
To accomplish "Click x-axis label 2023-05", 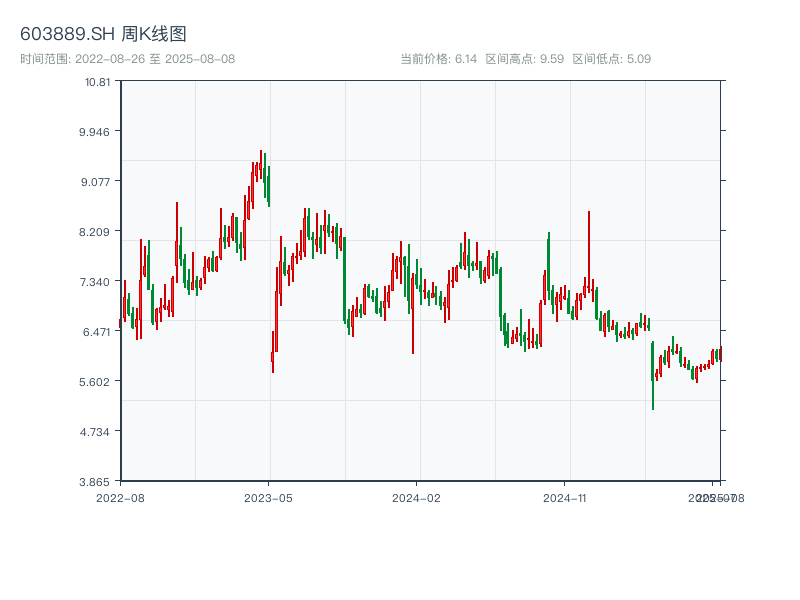I will (268, 498).
